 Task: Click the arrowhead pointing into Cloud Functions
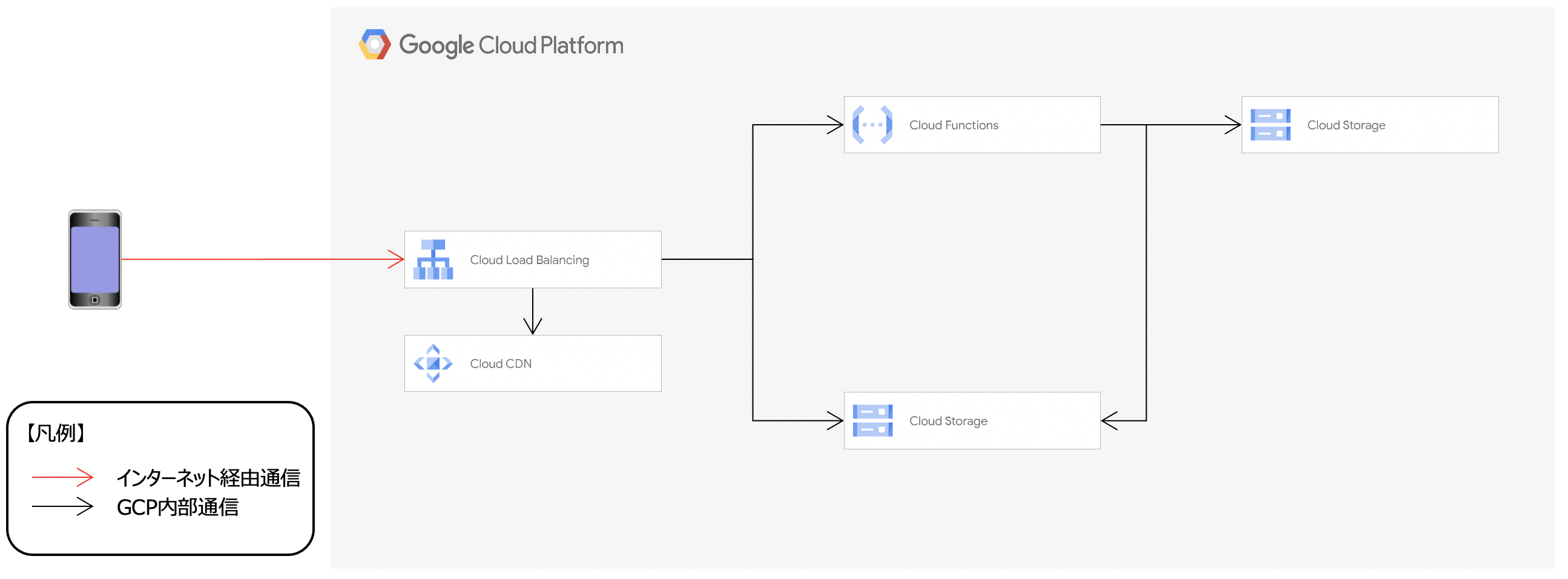pyautogui.click(x=835, y=125)
